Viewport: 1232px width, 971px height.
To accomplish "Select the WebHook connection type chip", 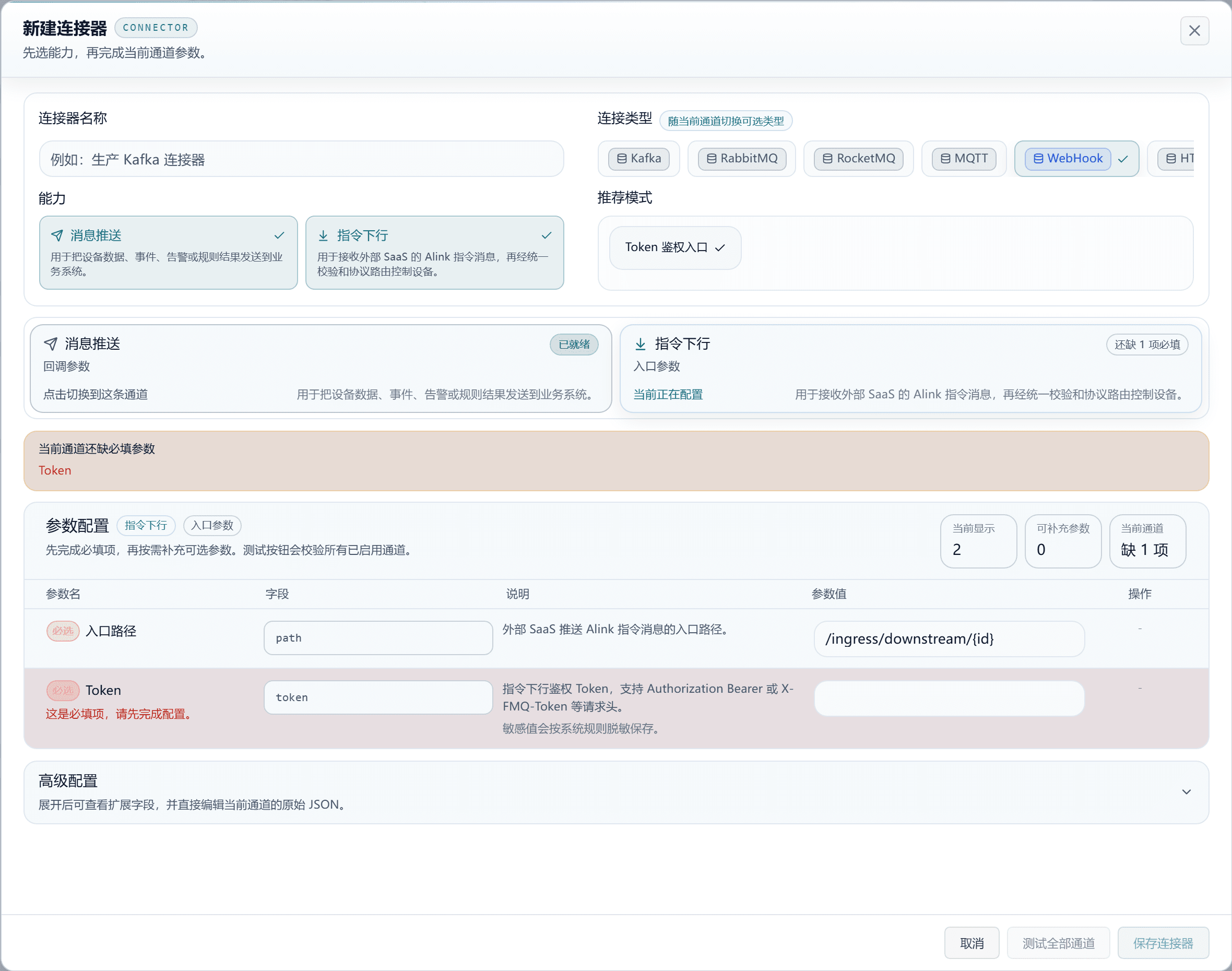I will click(x=1076, y=159).
